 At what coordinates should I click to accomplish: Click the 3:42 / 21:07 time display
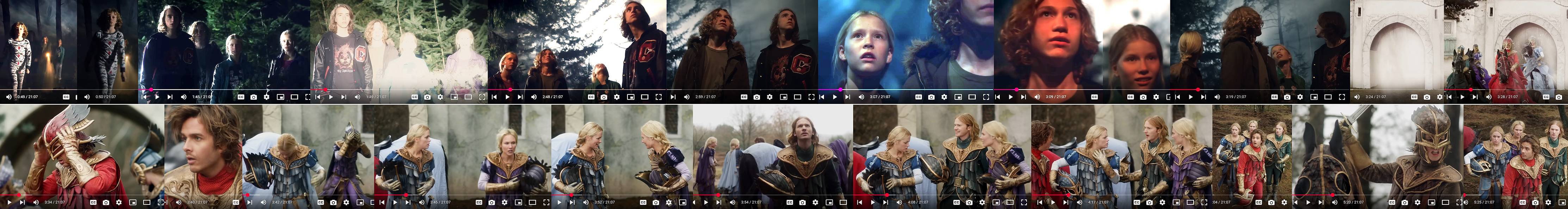282,202
